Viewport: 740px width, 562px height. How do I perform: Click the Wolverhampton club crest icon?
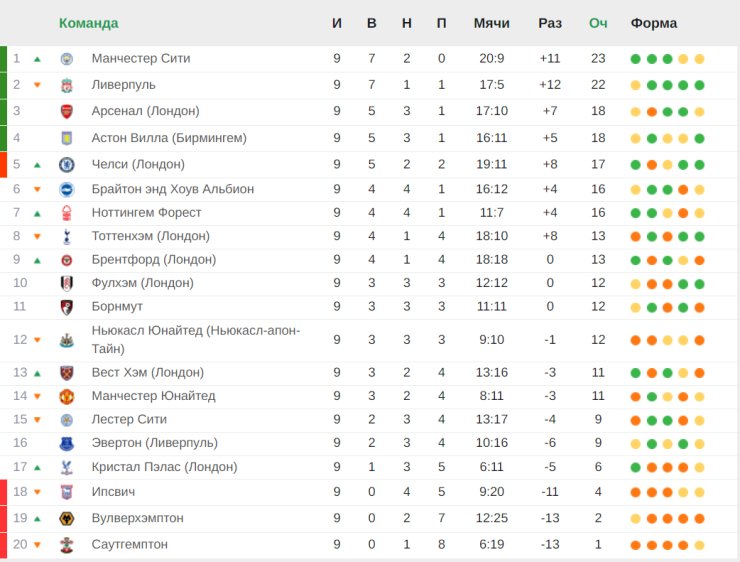pyautogui.click(x=67, y=518)
